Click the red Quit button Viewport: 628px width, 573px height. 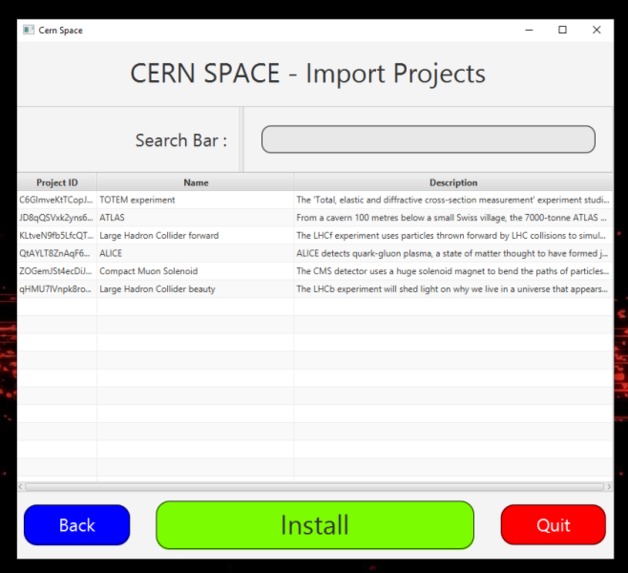553,525
